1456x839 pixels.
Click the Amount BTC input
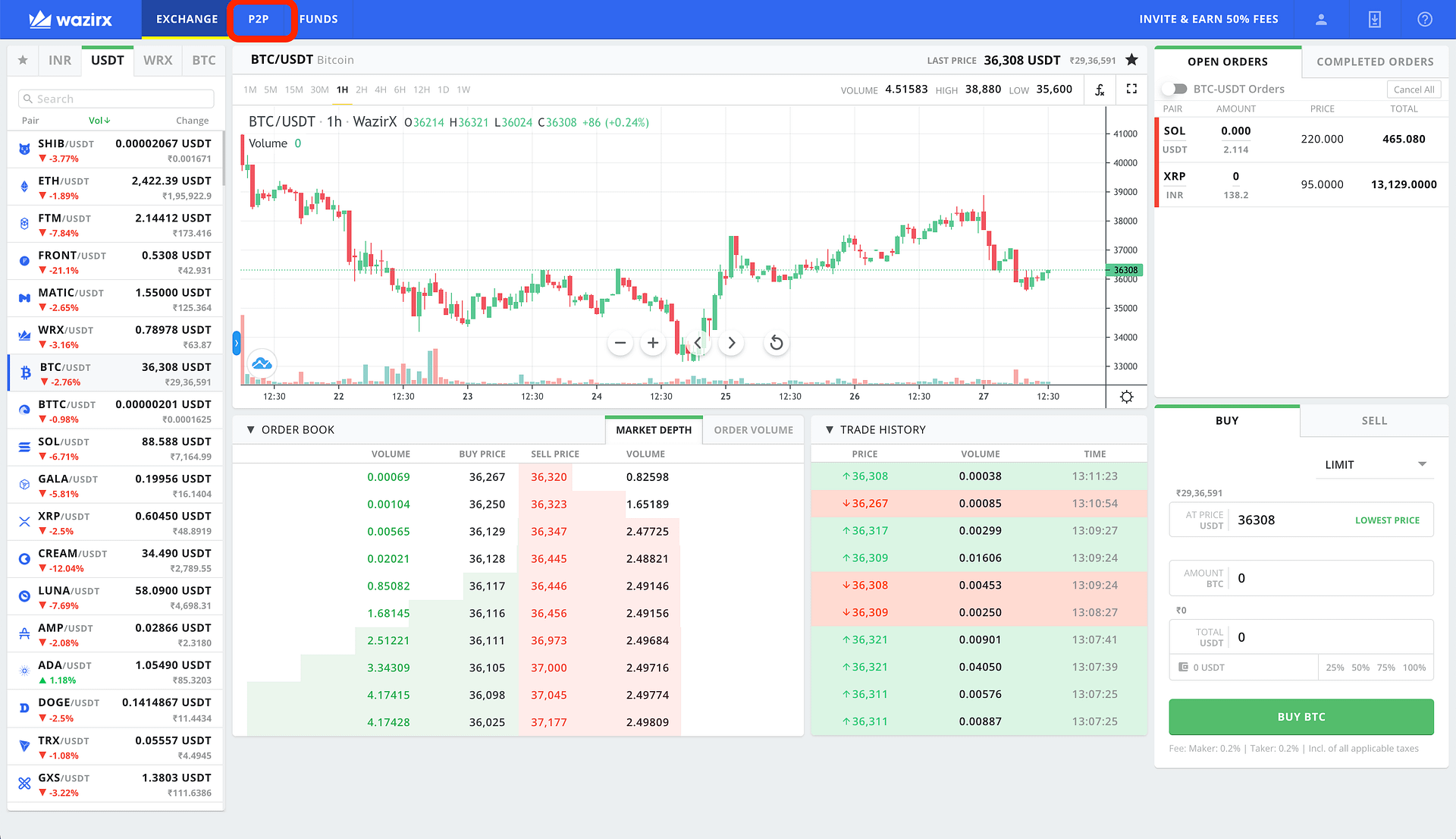point(1301,578)
